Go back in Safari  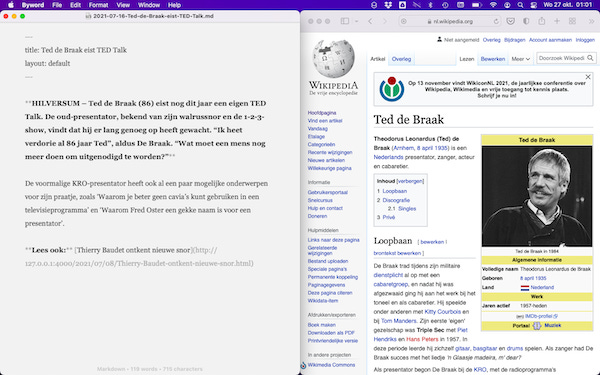tap(370, 21)
